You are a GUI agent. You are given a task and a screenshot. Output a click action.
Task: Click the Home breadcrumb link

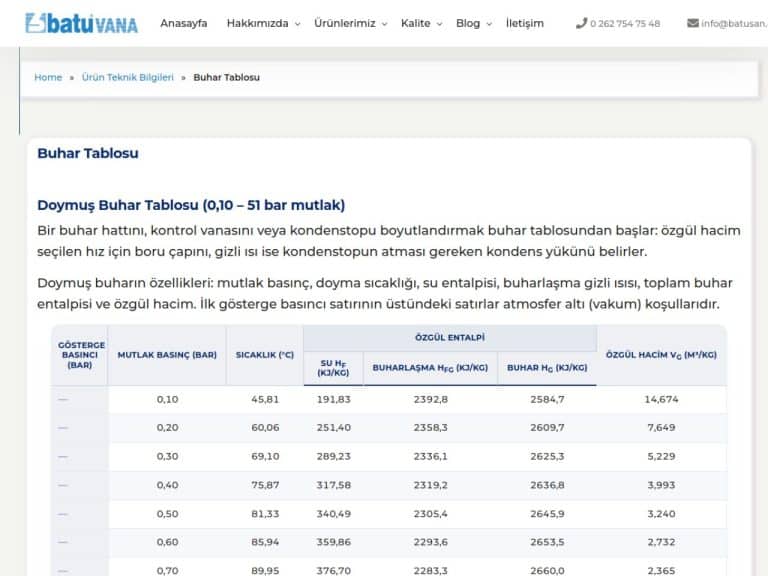coord(48,77)
